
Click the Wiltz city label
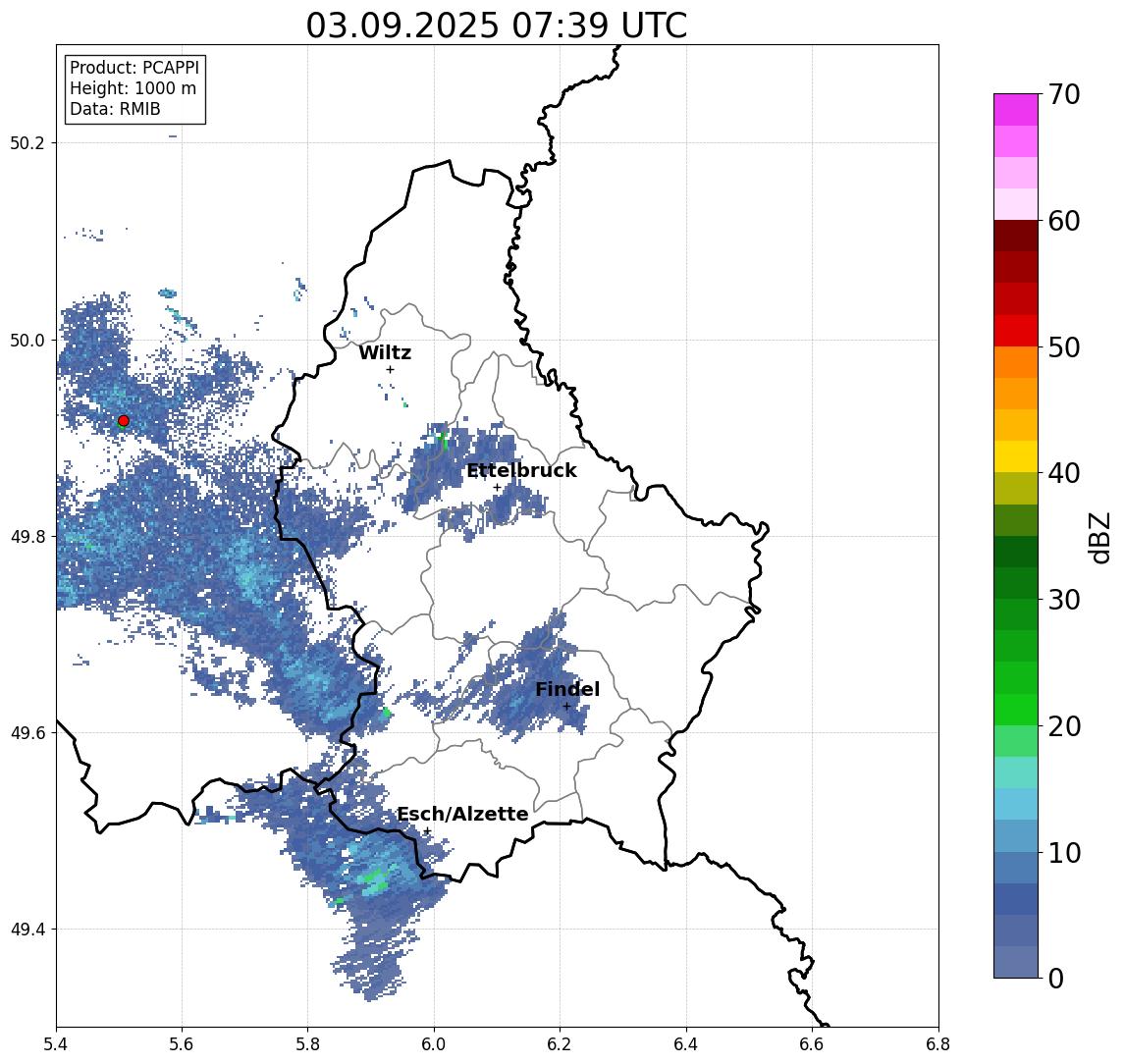pyautogui.click(x=385, y=352)
